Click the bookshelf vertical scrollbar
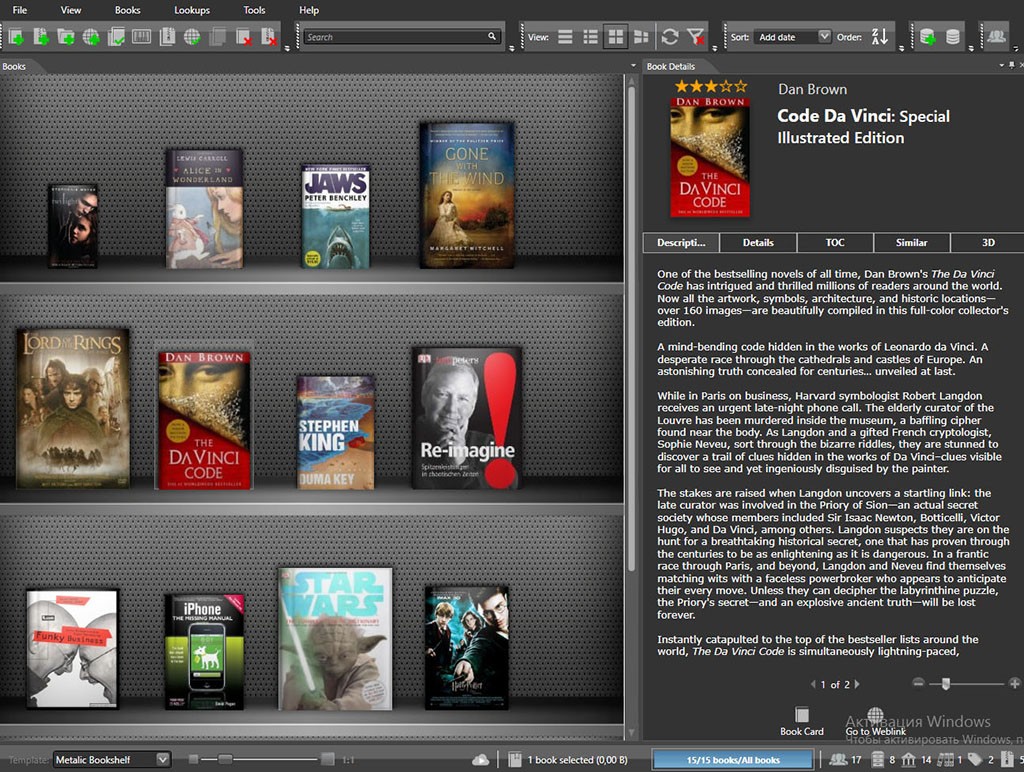 pyautogui.click(x=632, y=327)
